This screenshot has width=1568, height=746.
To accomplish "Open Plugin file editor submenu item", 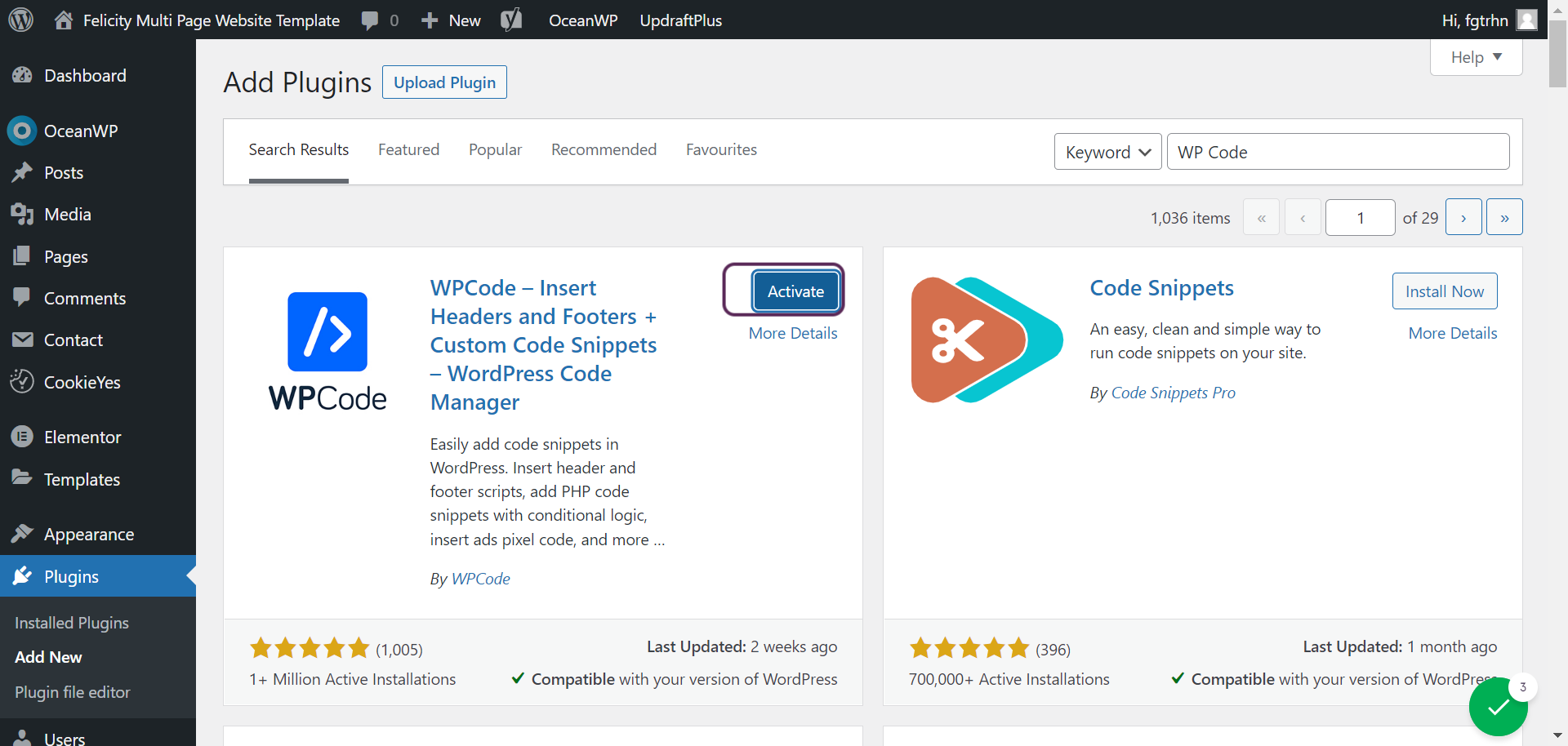I will click(73, 692).
